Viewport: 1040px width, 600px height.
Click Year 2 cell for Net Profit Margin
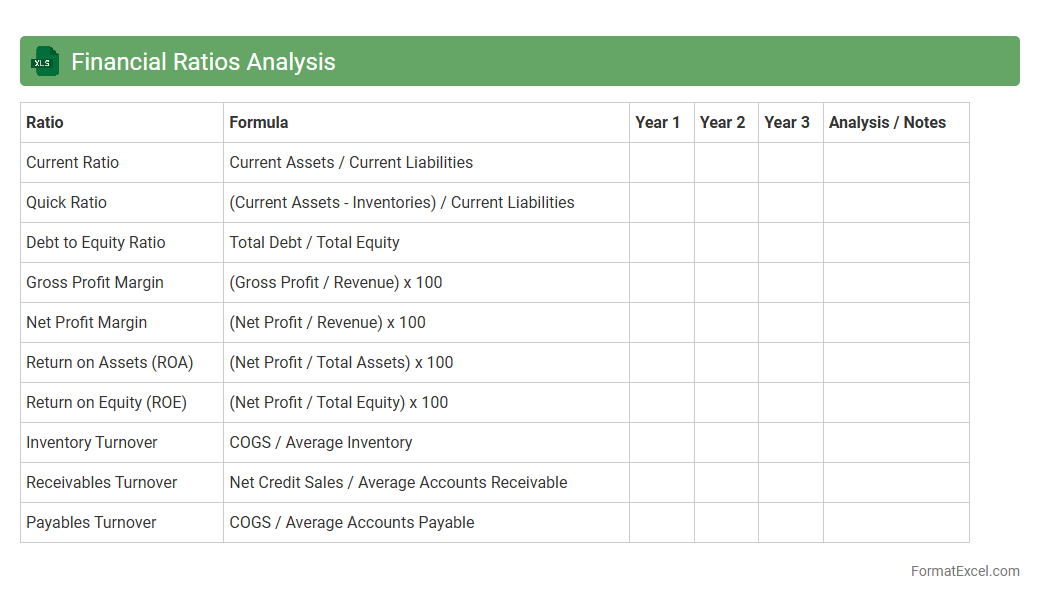[726, 322]
